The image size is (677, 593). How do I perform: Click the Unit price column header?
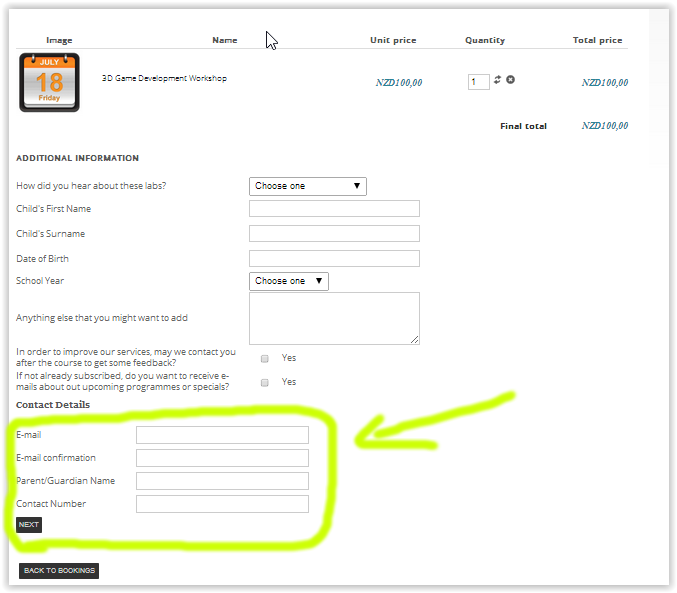coord(393,40)
